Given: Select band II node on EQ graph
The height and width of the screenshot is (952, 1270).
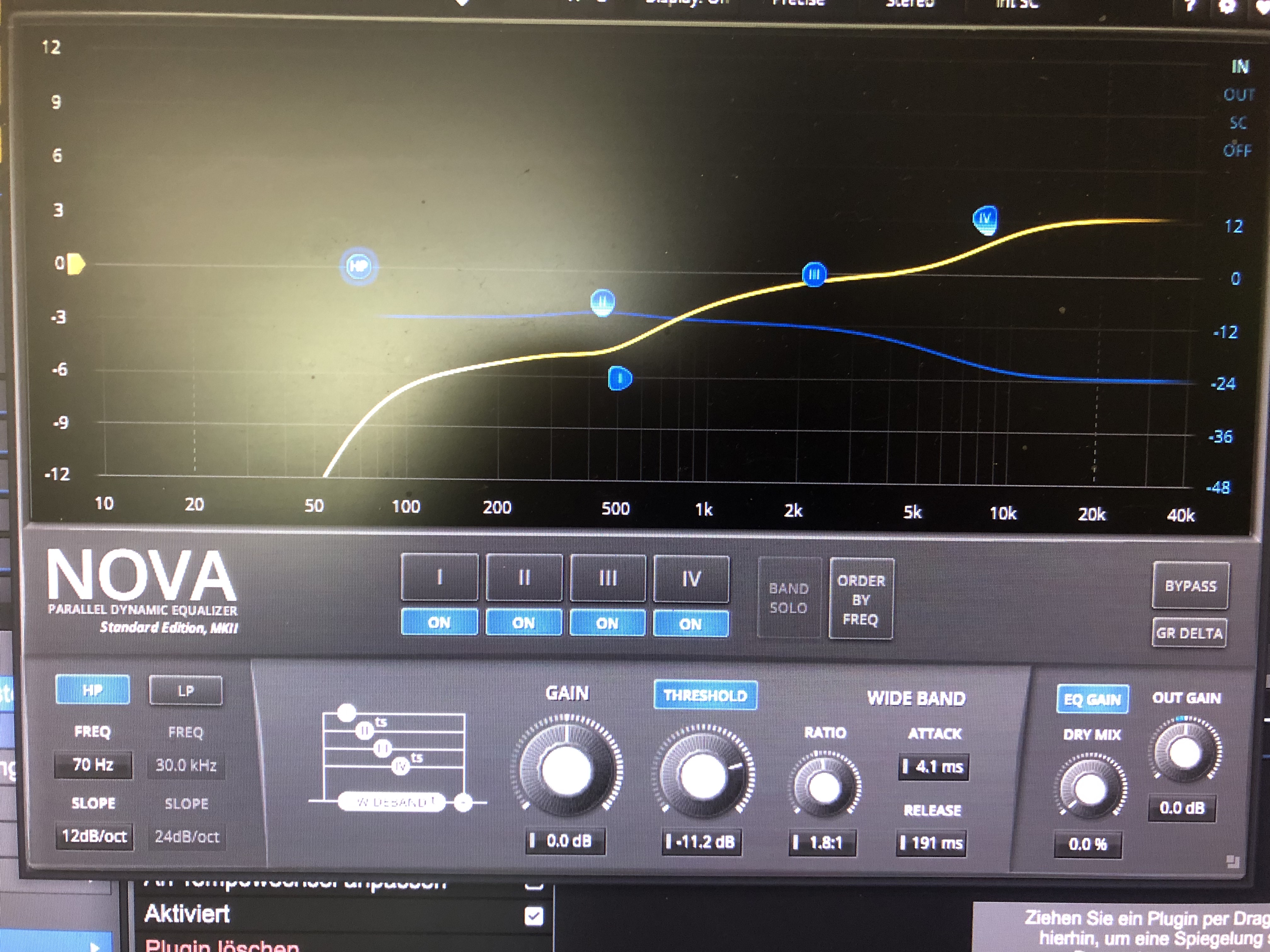Looking at the screenshot, I should (602, 302).
